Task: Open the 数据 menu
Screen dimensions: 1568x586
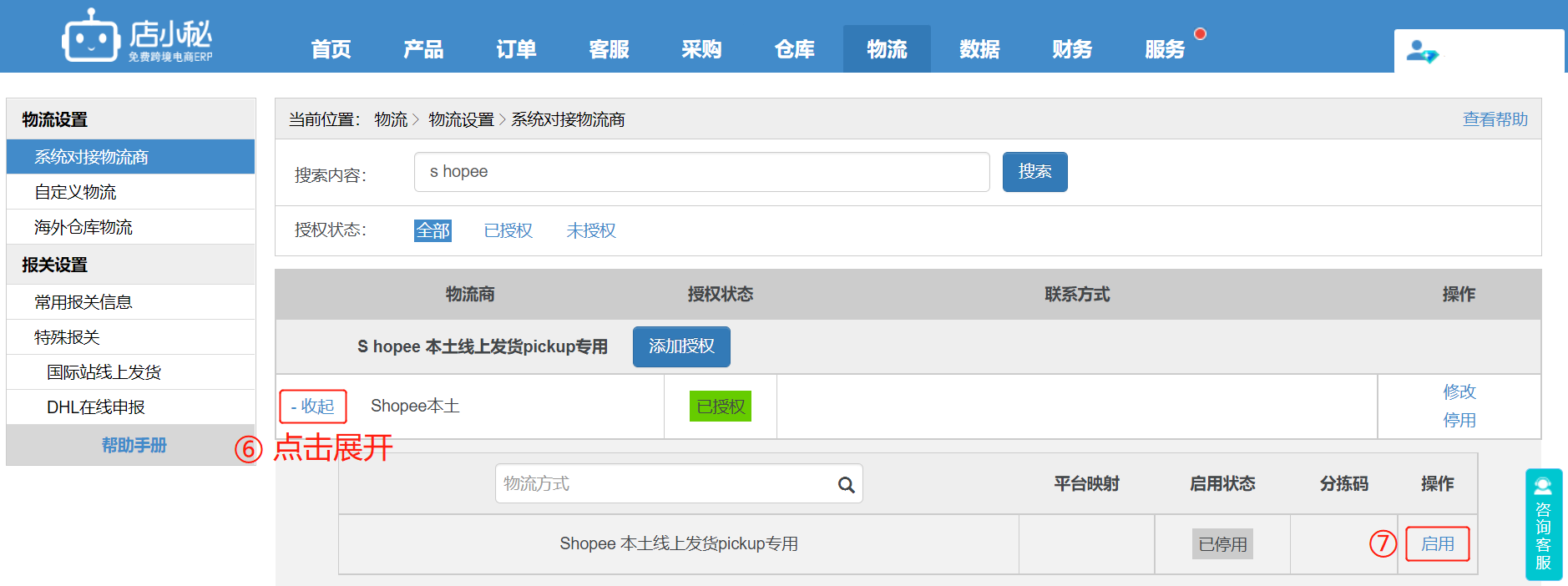Action: 979,49
